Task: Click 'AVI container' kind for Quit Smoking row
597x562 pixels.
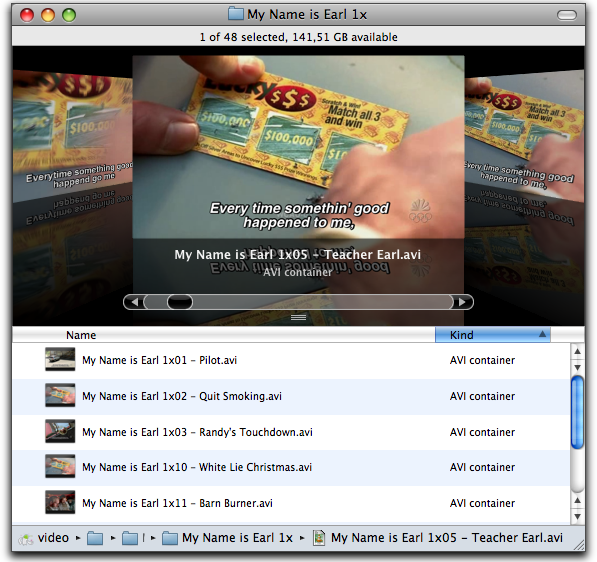Action: pos(482,396)
